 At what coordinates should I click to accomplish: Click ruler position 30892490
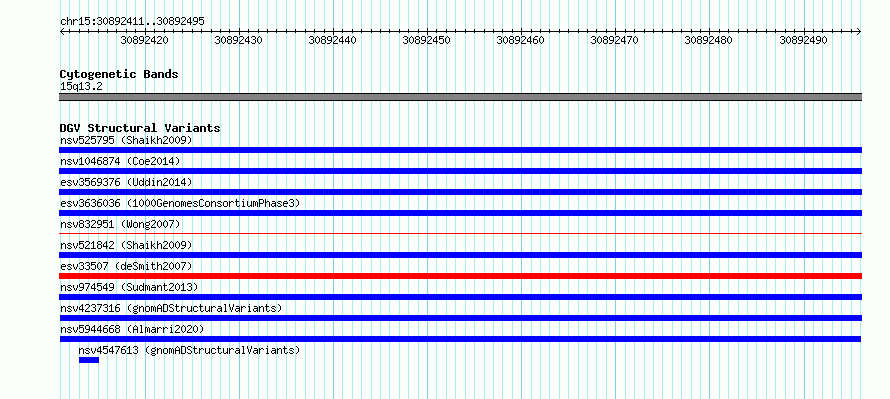click(803, 40)
